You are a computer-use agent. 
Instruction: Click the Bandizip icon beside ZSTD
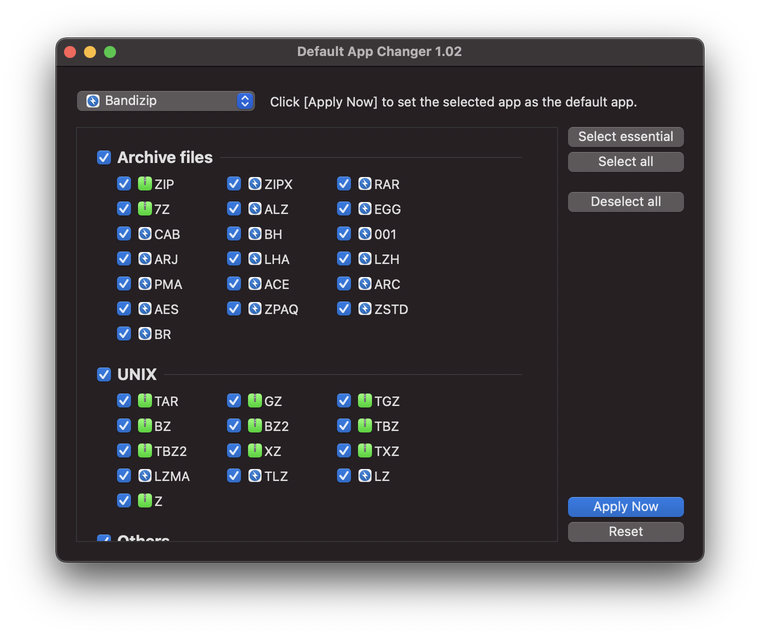point(364,309)
